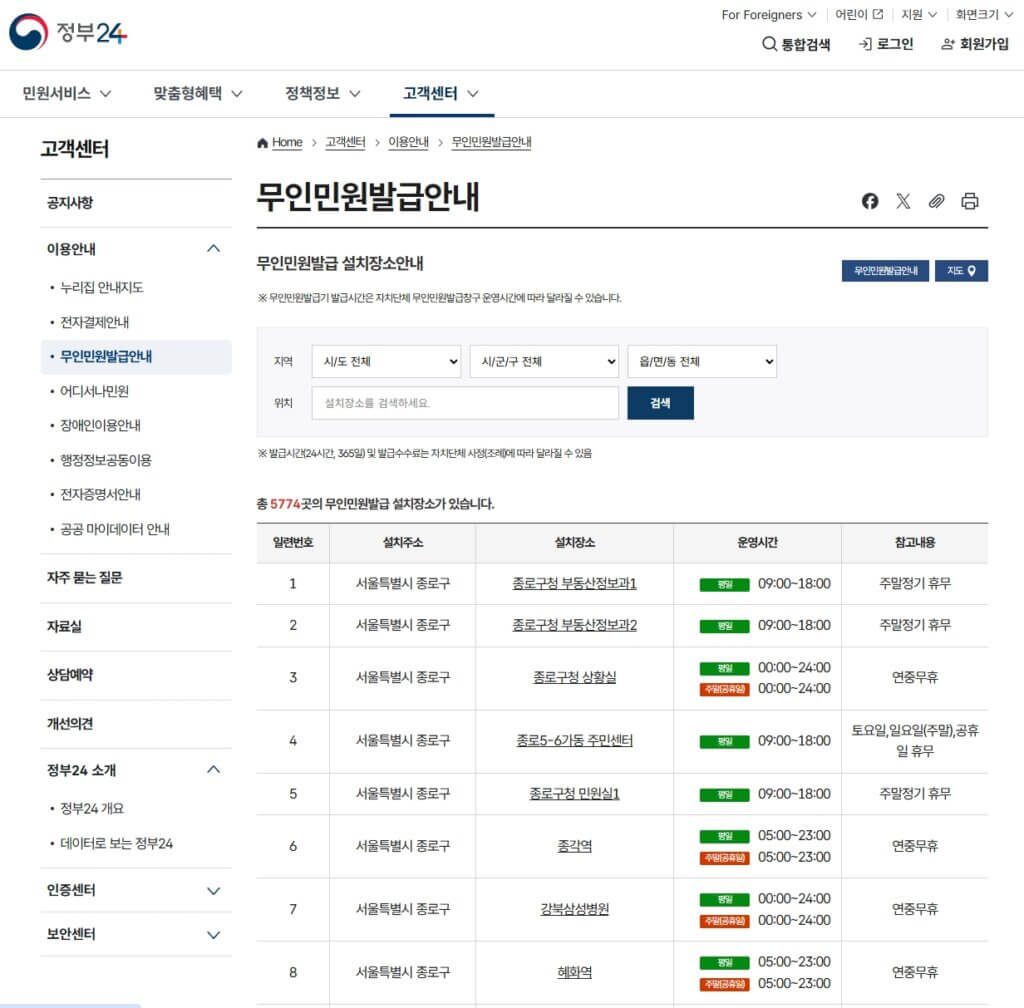Open 장애인이용안내 sidebar item

click(101, 425)
